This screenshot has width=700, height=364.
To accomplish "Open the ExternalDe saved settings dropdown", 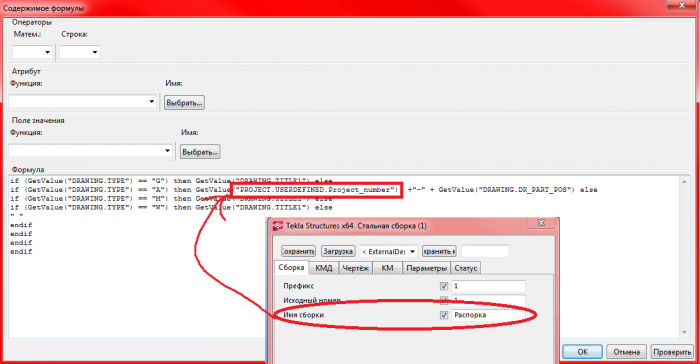I will point(389,251).
